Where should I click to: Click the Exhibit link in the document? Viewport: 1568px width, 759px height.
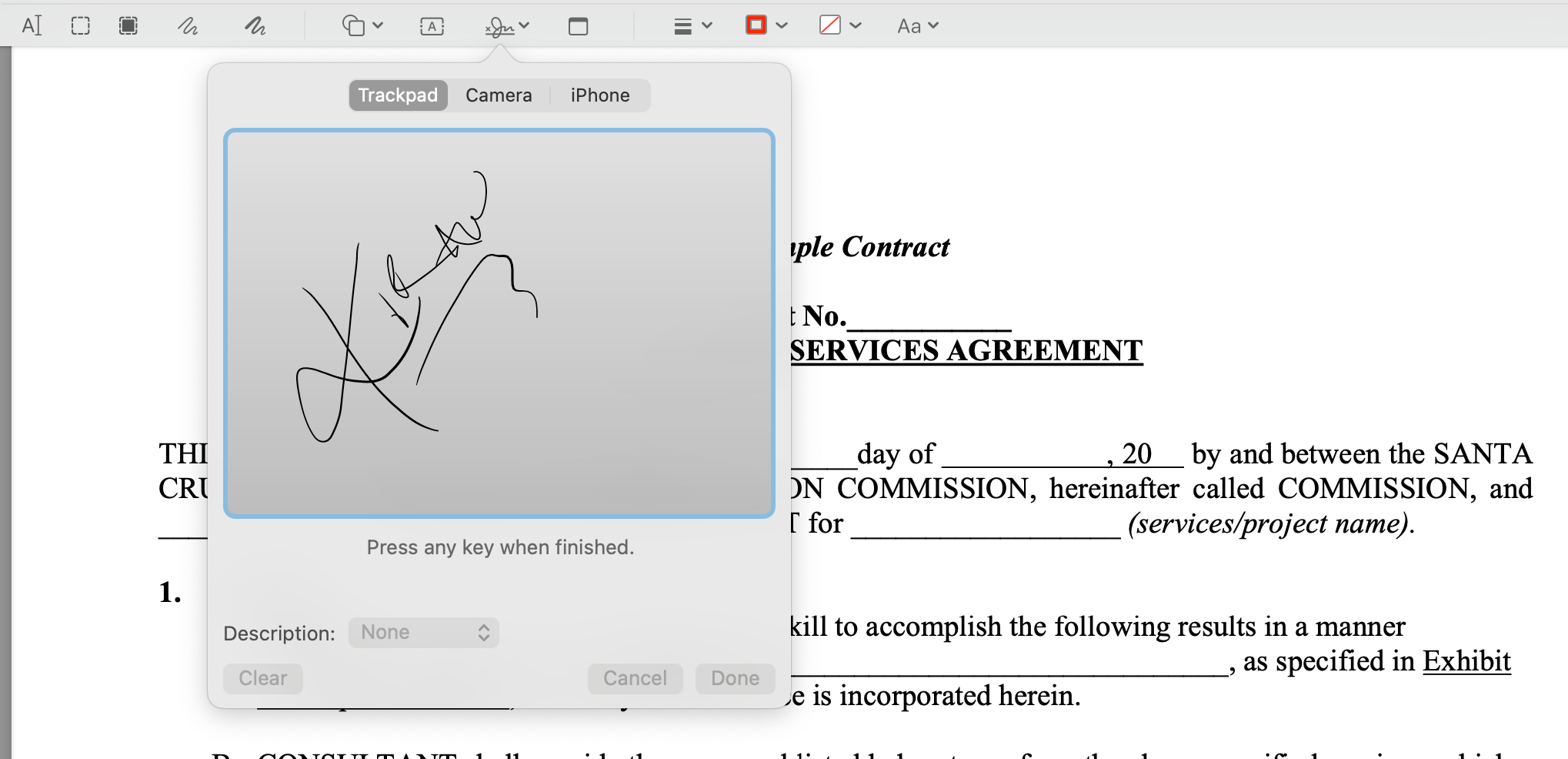tap(1466, 661)
